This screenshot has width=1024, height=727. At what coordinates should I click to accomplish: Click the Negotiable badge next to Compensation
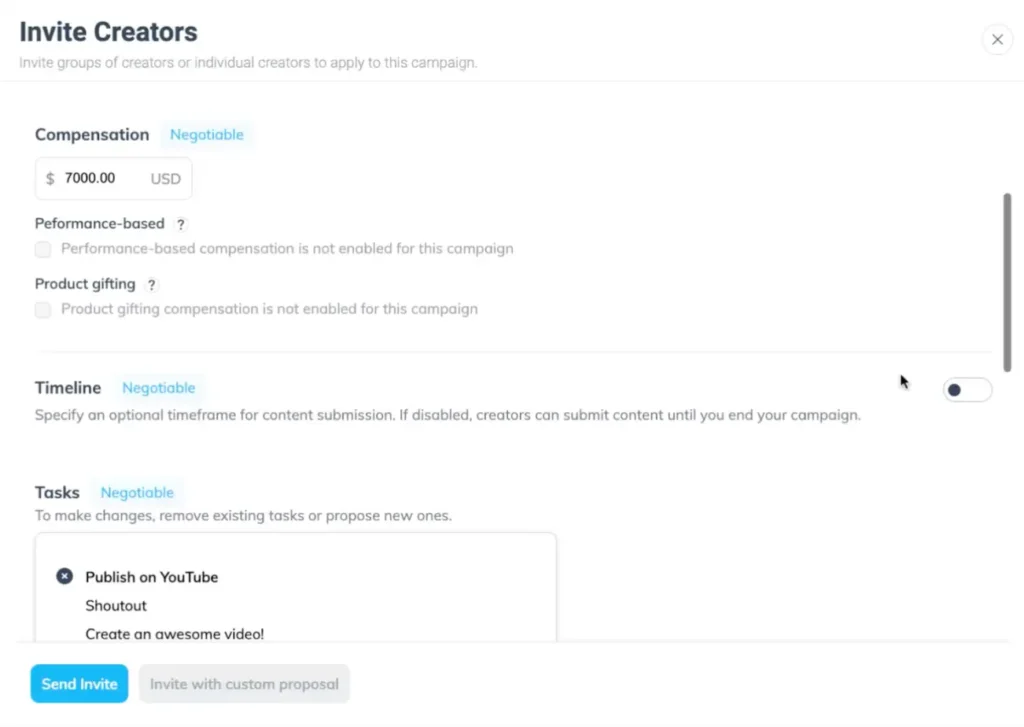point(206,135)
